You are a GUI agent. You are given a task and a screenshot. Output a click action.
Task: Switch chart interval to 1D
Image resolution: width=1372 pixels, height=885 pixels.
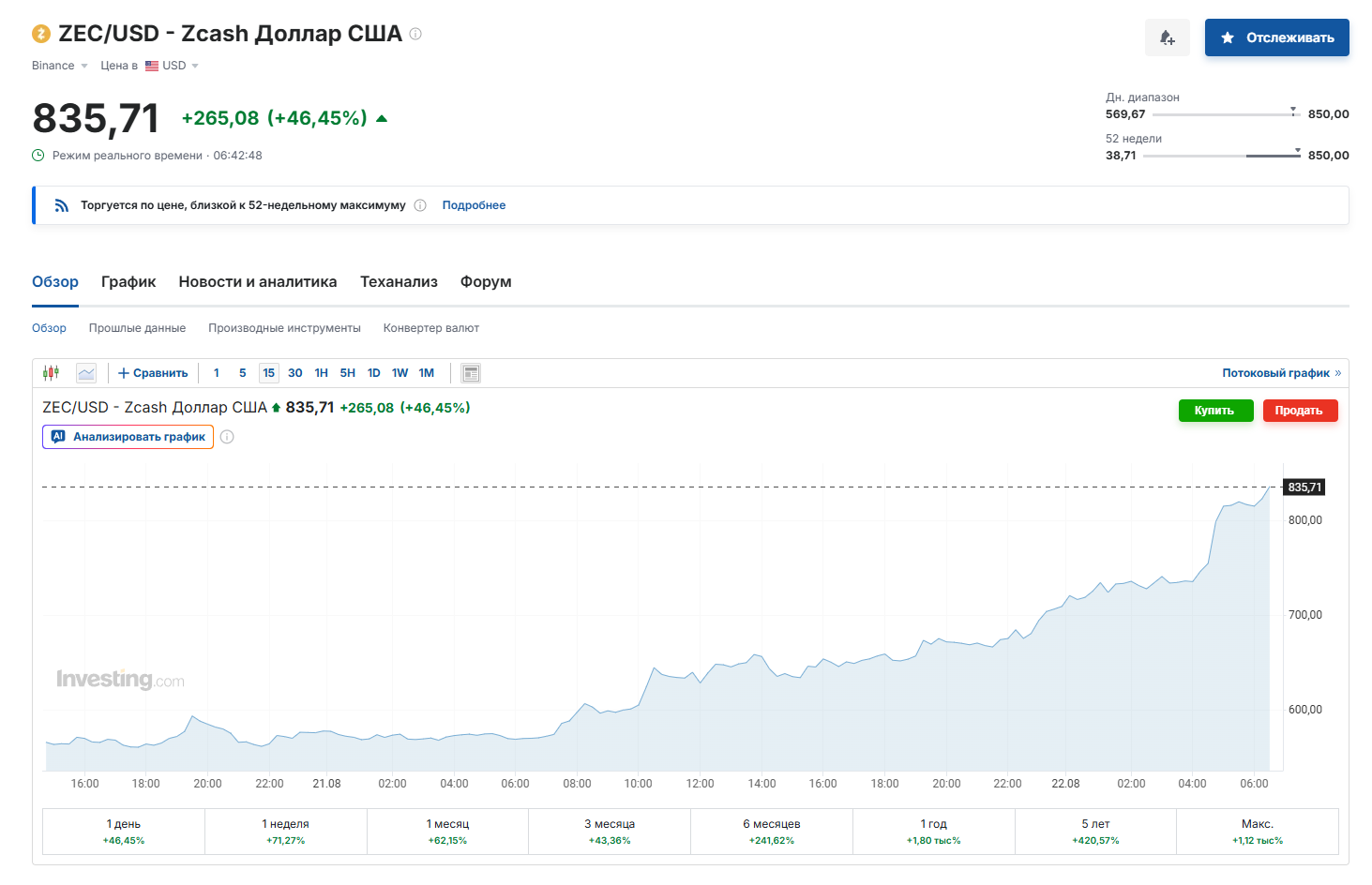tap(374, 373)
